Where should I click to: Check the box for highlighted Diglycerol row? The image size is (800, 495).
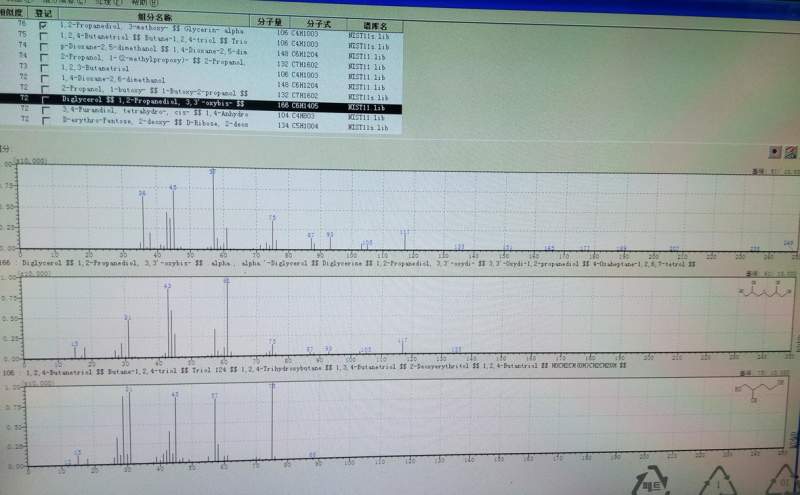pos(45,100)
